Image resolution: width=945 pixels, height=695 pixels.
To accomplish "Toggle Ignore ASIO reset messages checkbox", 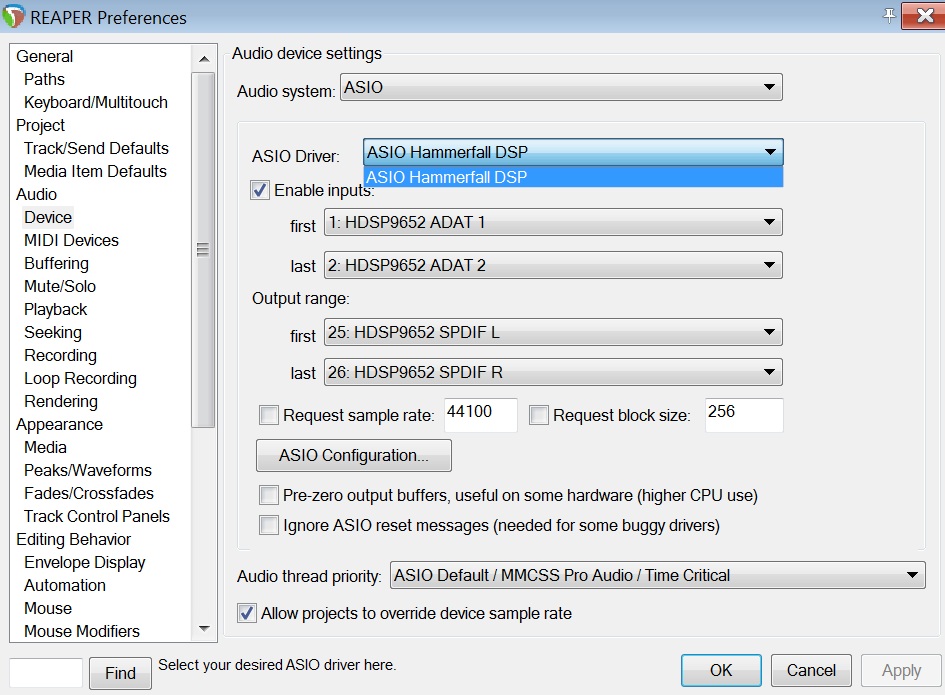I will 269,525.
